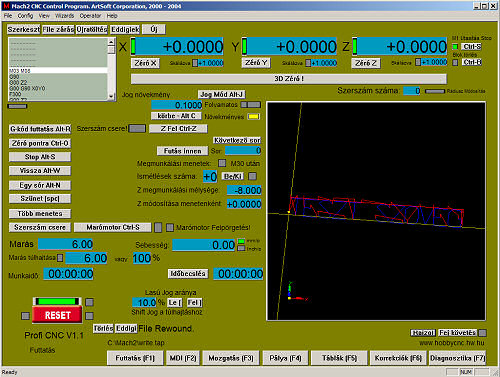The height and width of the screenshot is (377, 500).
Task: Open the MDI (F2) tab
Action: pyautogui.click(x=183, y=358)
